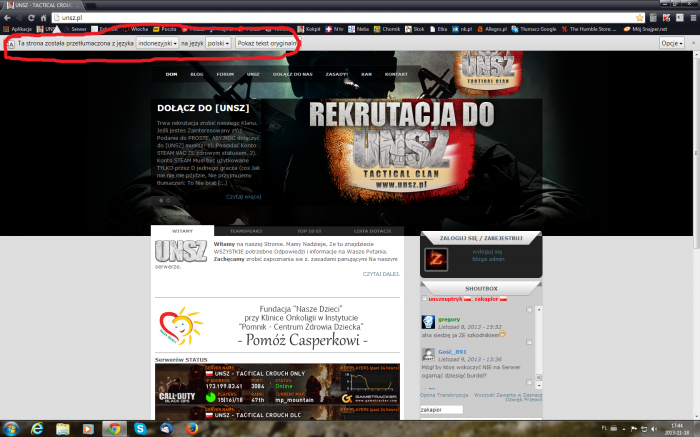Click Pokaż tekst oryginalny button
This screenshot has width=700, height=437.
pos(267,43)
